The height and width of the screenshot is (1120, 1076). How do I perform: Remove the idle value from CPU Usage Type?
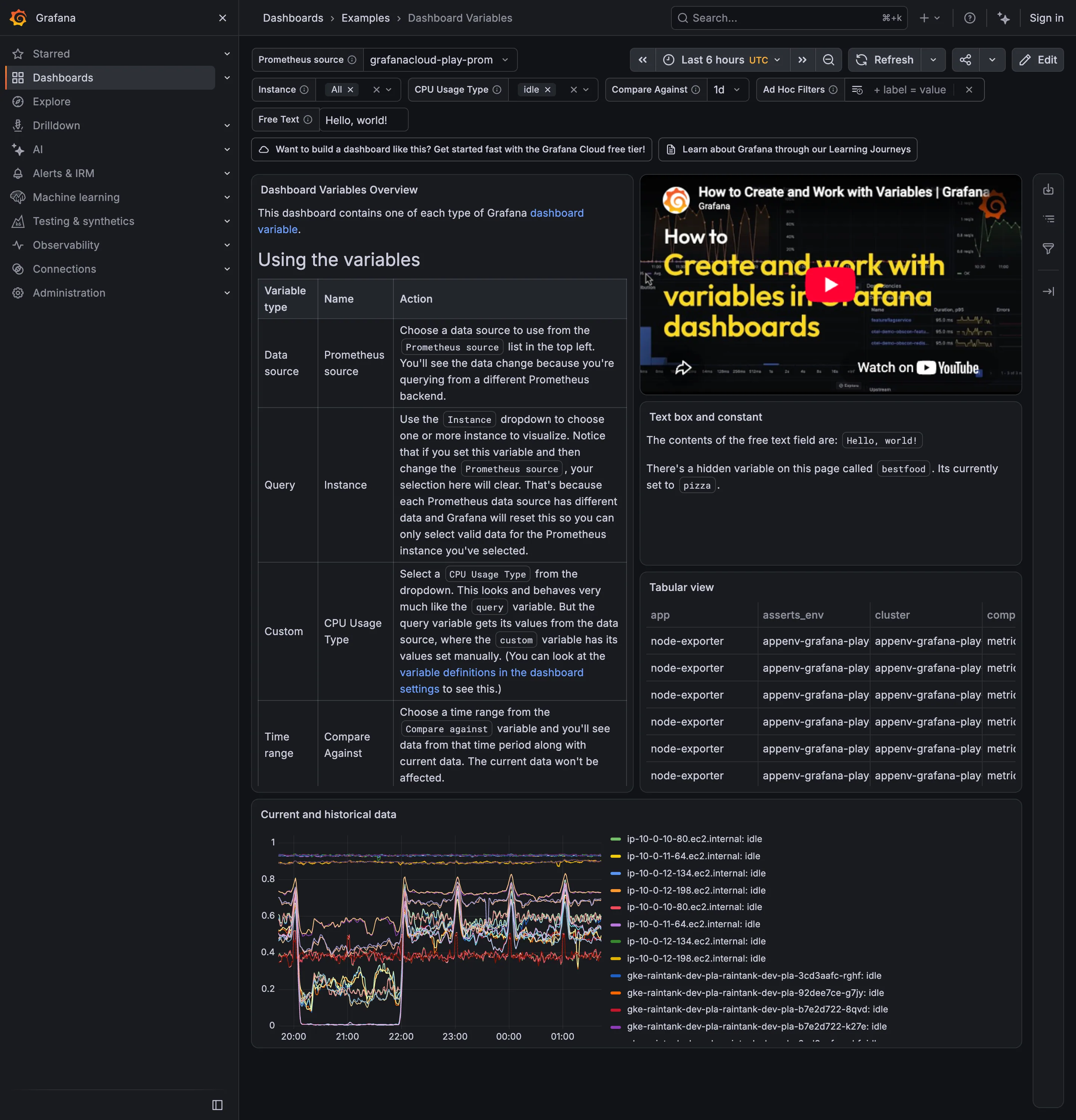(547, 90)
